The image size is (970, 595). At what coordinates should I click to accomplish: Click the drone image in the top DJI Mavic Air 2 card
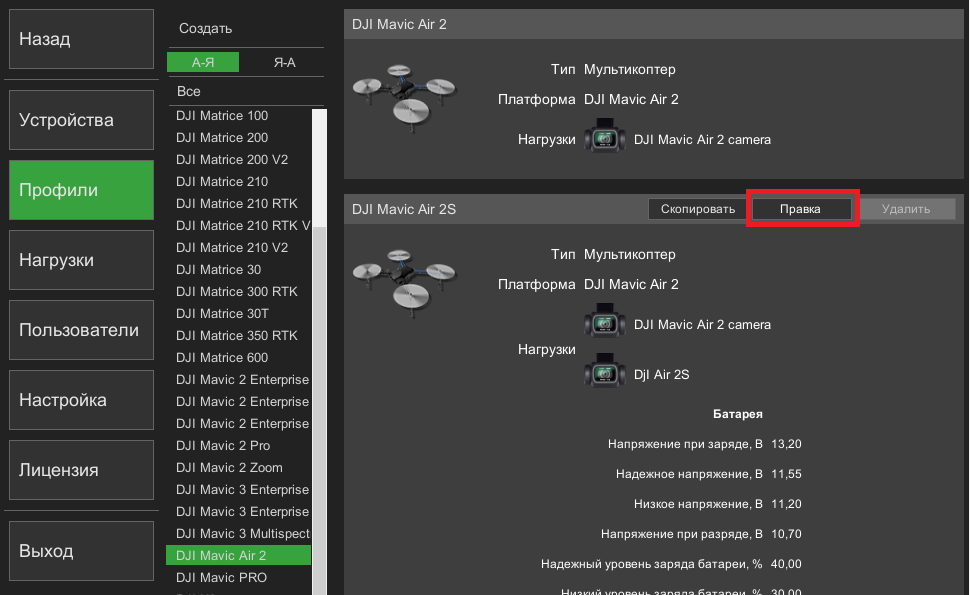(404, 98)
